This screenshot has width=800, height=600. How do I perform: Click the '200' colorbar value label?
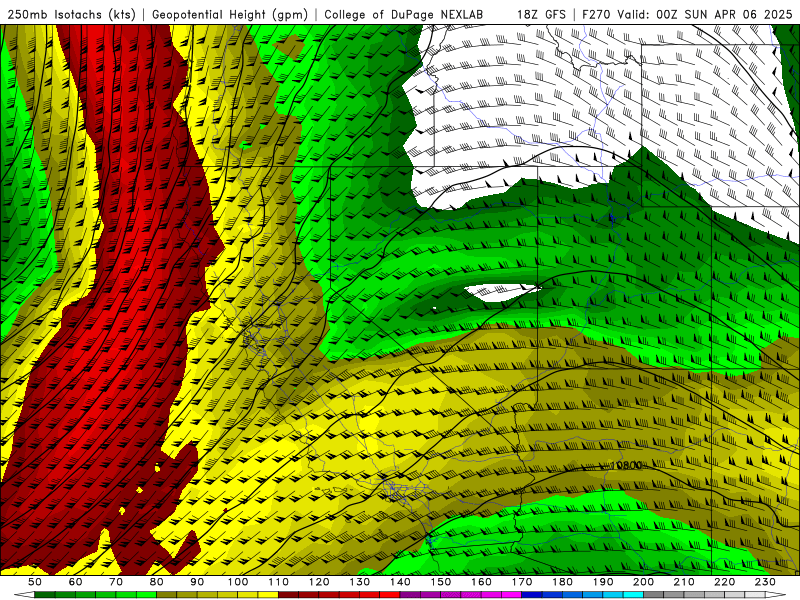tap(643, 582)
